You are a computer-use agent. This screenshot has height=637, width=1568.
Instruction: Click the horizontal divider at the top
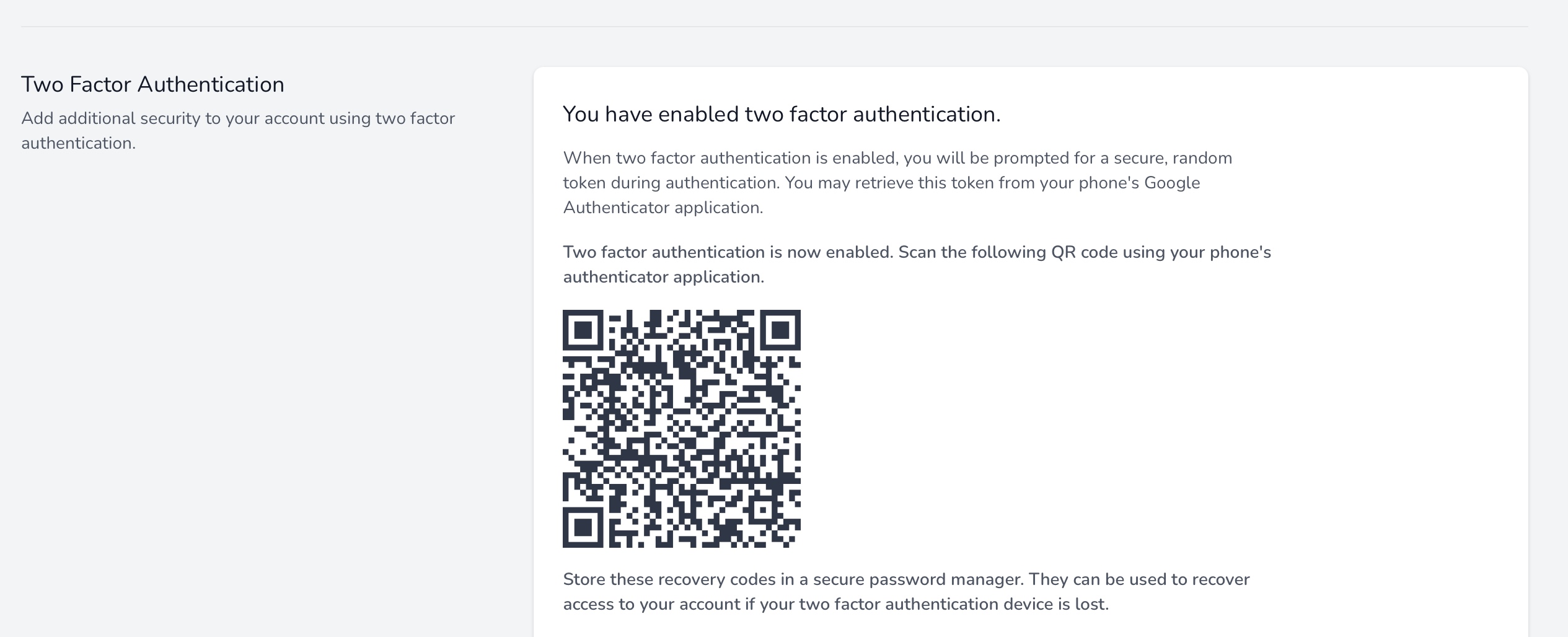point(784,27)
